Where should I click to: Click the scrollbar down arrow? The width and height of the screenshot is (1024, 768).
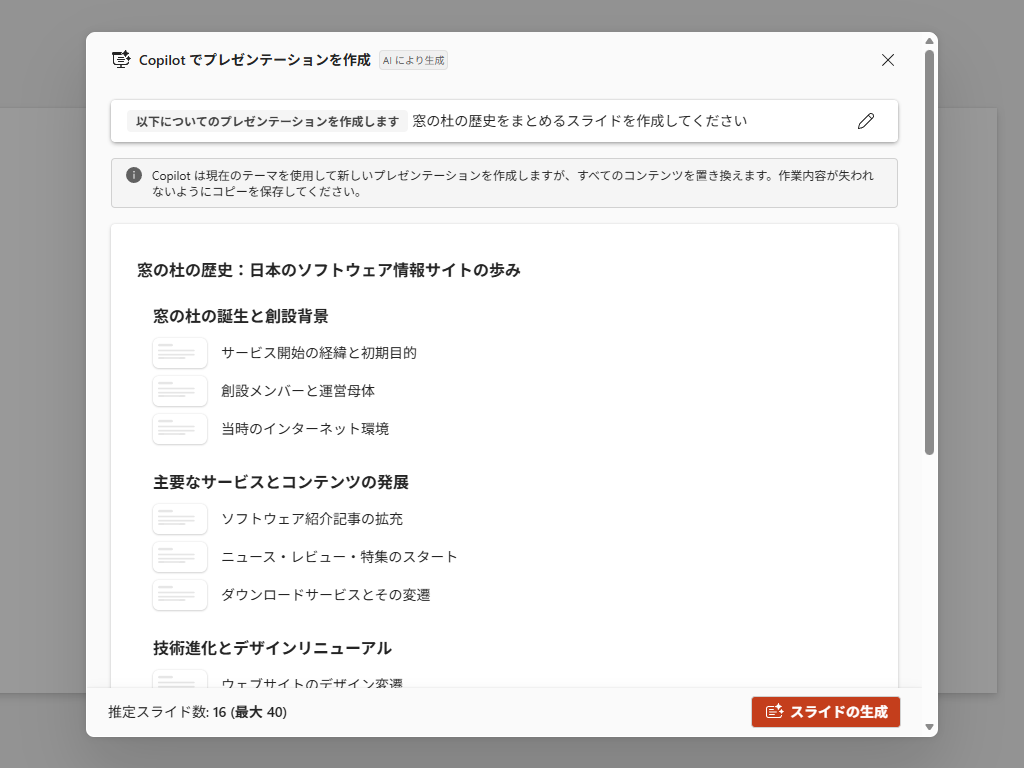pos(931,729)
